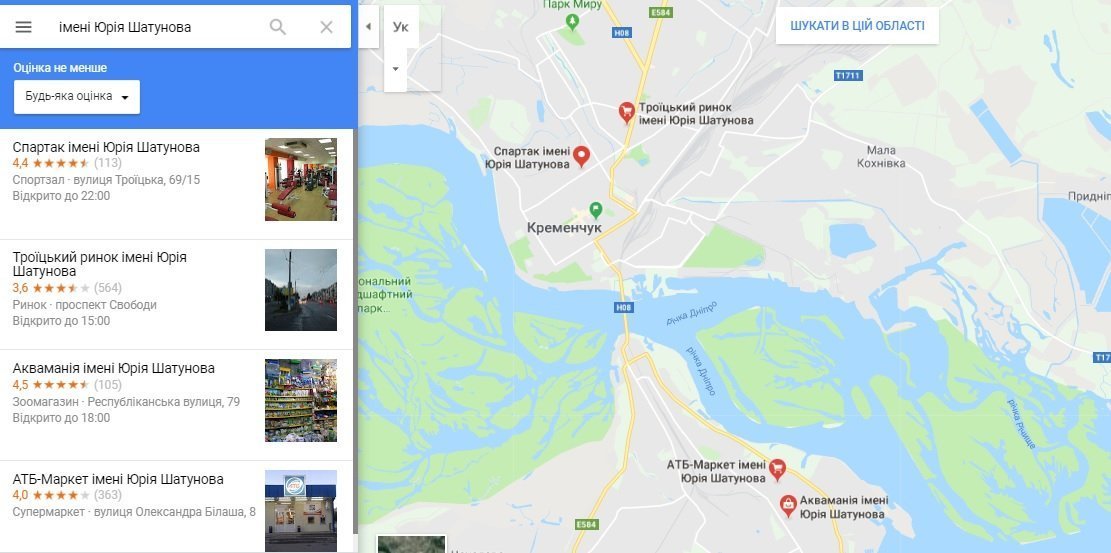Screen dimensions: 1111x553
Task: Open 'Троїцький ринок імені Юрія Шатунова' listing
Action: 176,295
